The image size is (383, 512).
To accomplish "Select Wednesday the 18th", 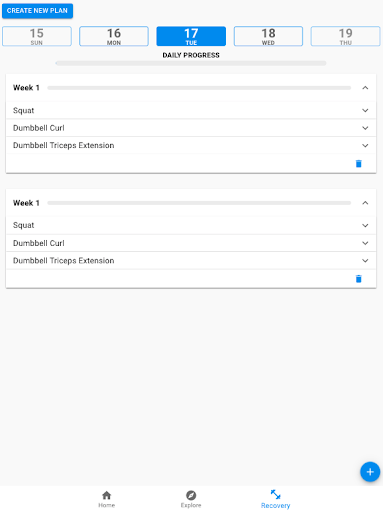I will point(268,36).
